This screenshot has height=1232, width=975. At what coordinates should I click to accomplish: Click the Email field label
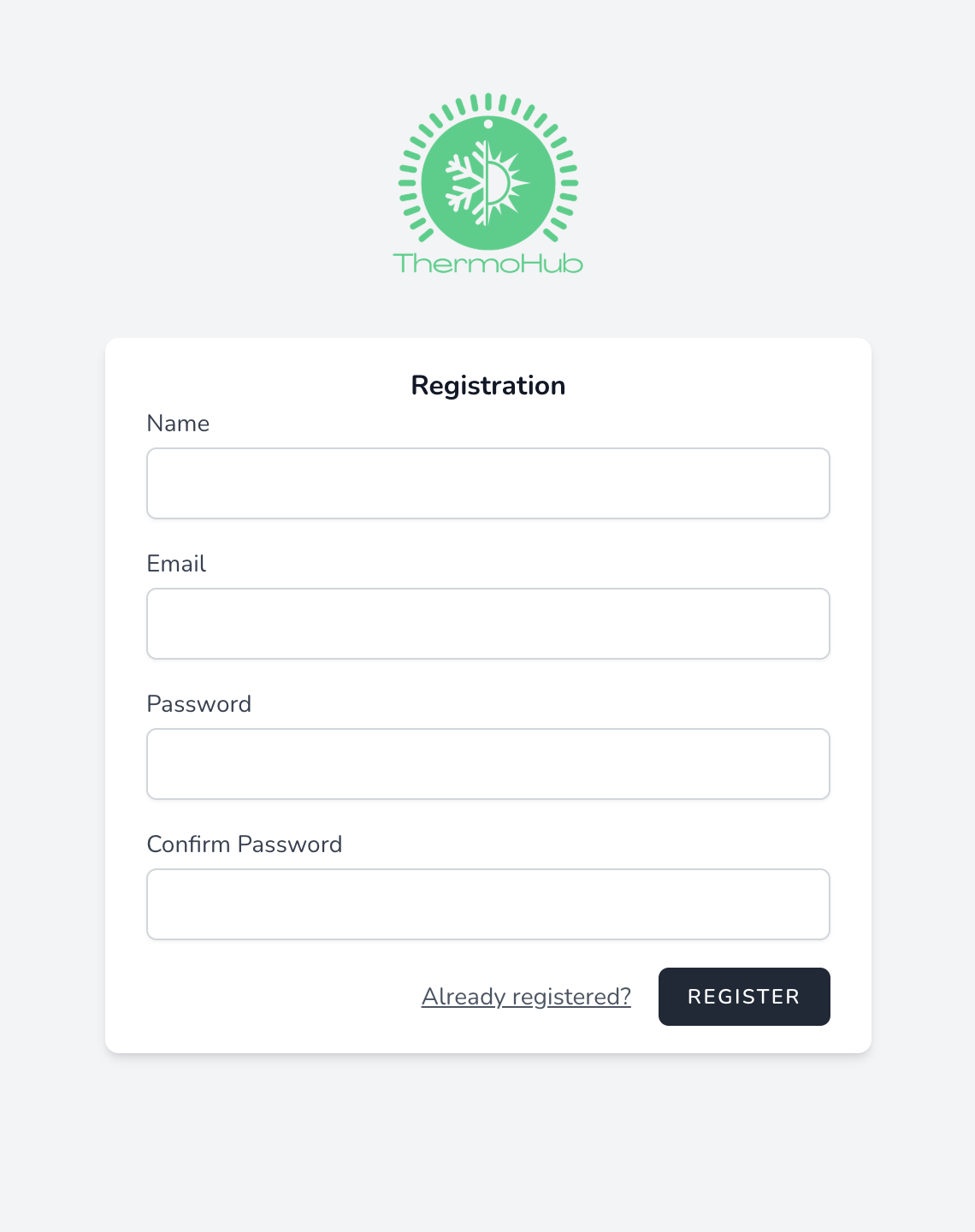[x=176, y=564]
